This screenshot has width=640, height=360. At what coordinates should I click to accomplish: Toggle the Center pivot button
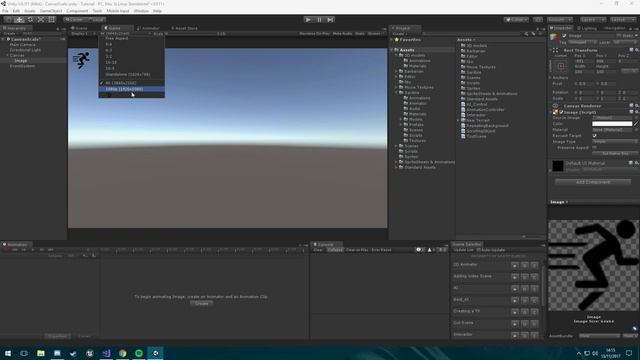[x=74, y=20]
